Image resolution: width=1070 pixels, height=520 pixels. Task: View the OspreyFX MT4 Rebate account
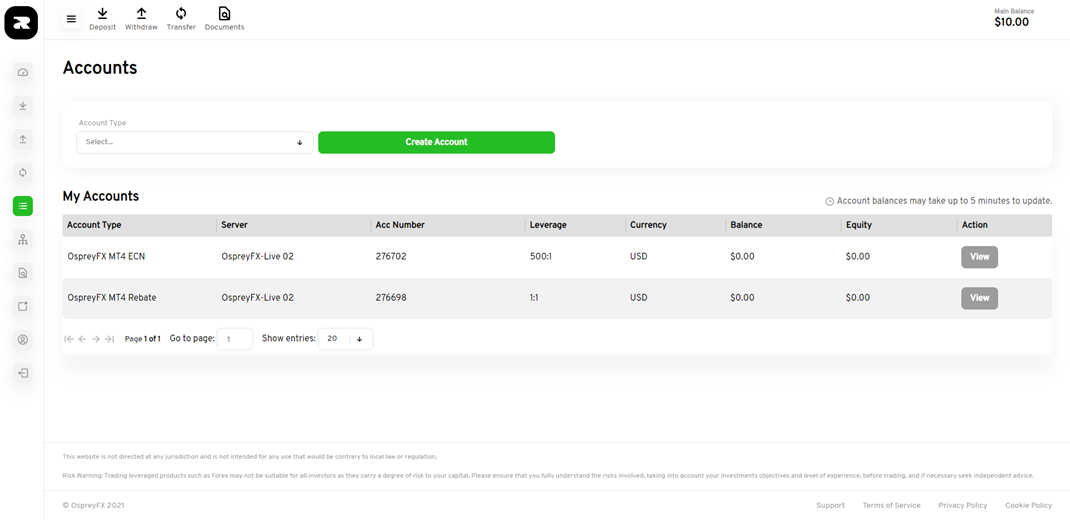tap(979, 298)
